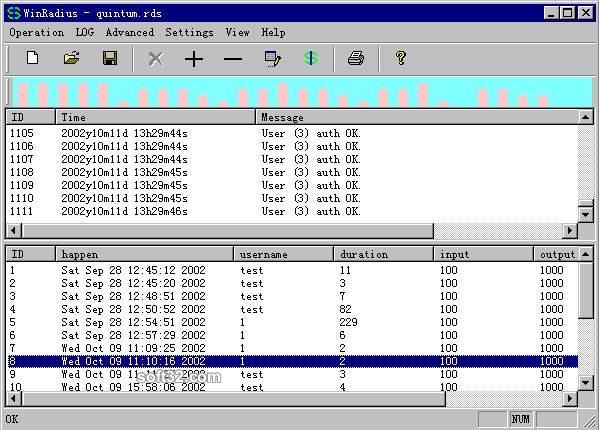The height and width of the screenshot is (430, 599).
Task: Click the records pane scroll right arrow
Action: tap(570, 398)
